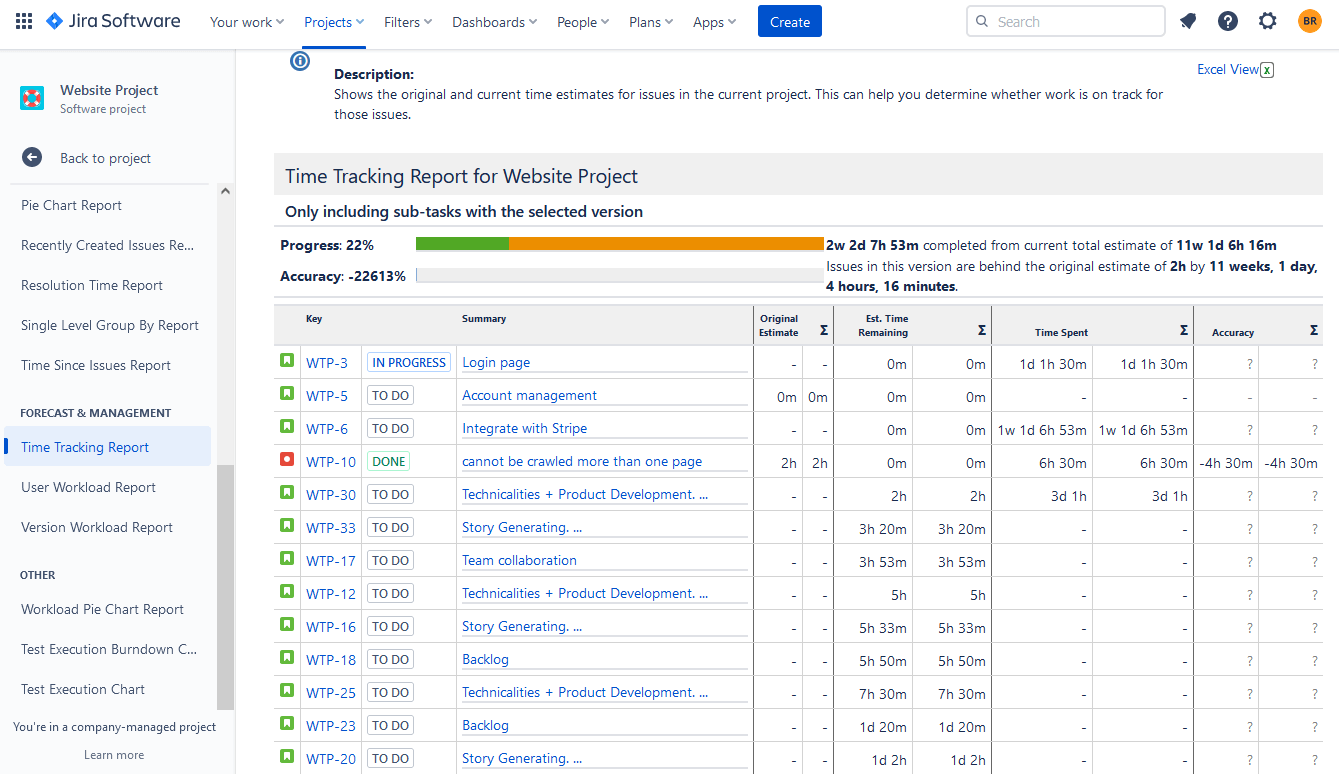
Task: Open the BR user profile avatar
Action: click(x=1310, y=21)
